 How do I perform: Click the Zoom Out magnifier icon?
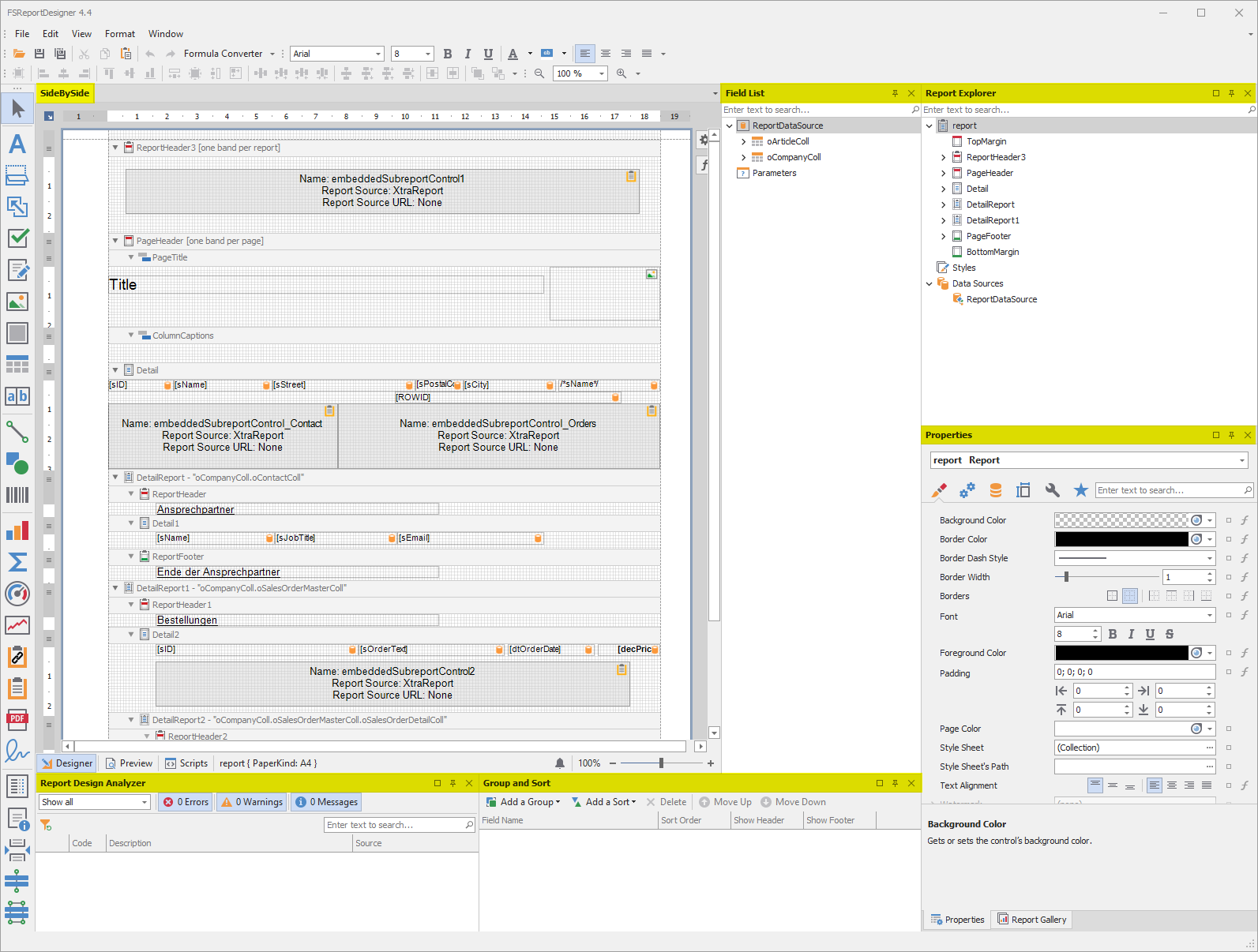[539, 73]
